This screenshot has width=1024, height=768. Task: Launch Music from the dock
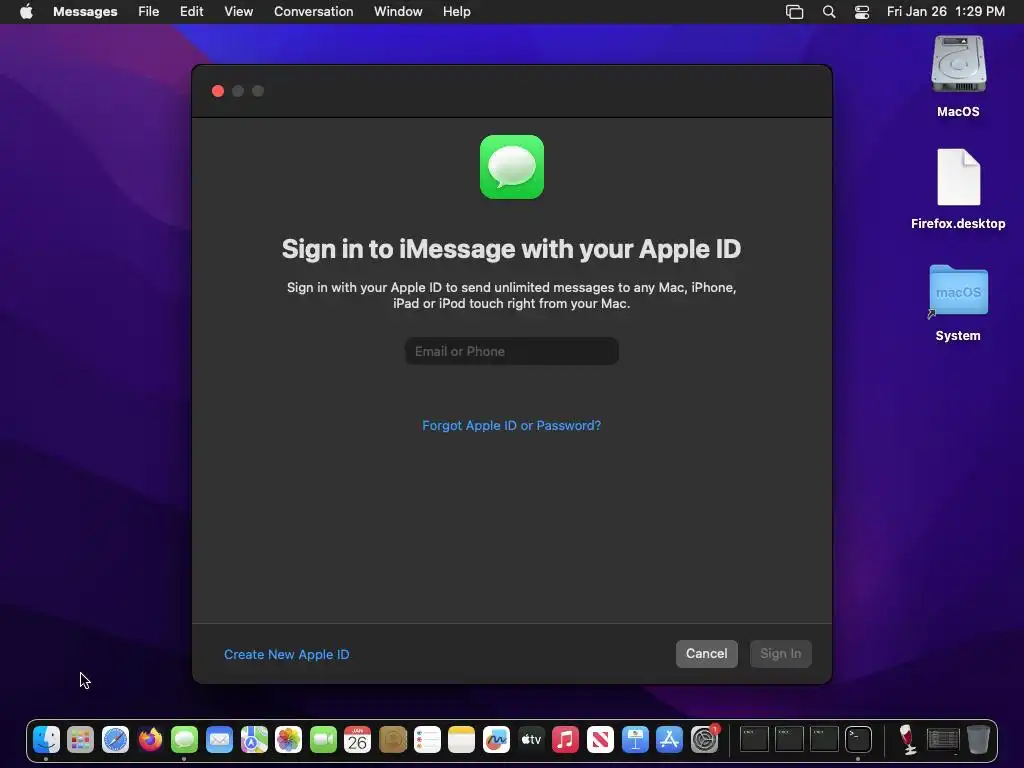click(x=566, y=740)
